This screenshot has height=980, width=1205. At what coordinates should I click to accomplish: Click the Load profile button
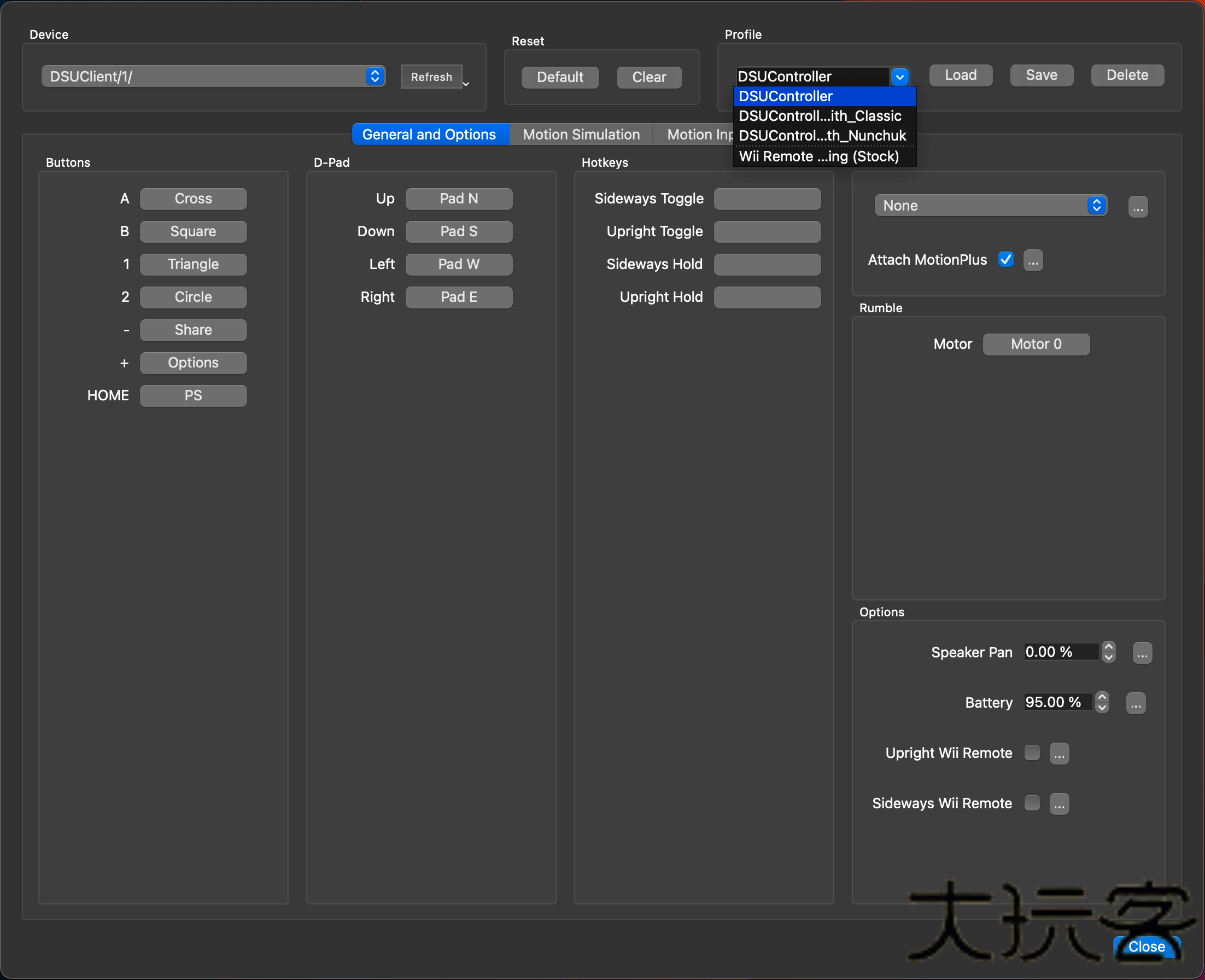pos(960,75)
